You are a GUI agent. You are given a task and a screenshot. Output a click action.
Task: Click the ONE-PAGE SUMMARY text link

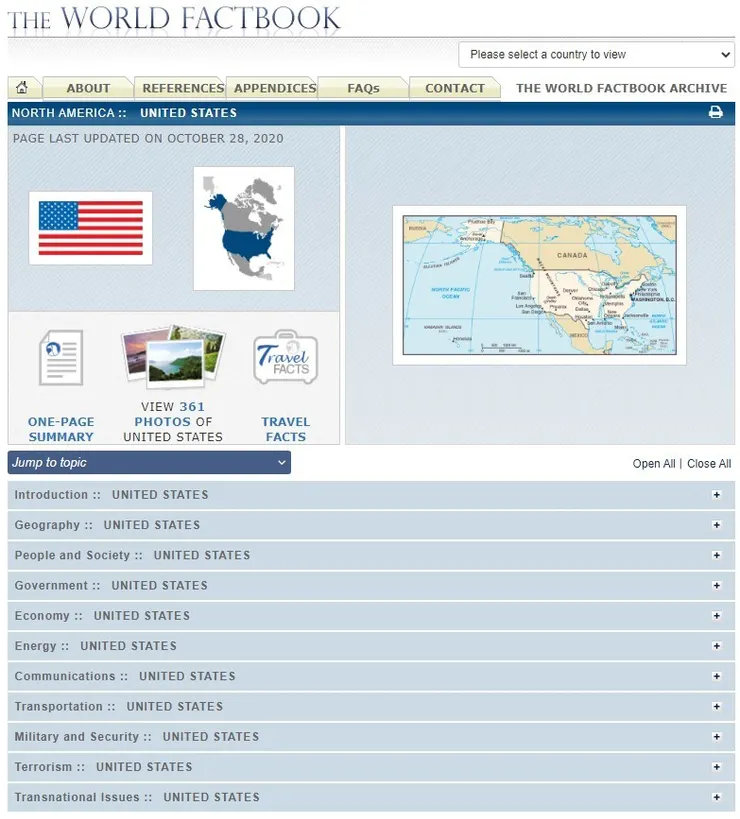coord(61,429)
